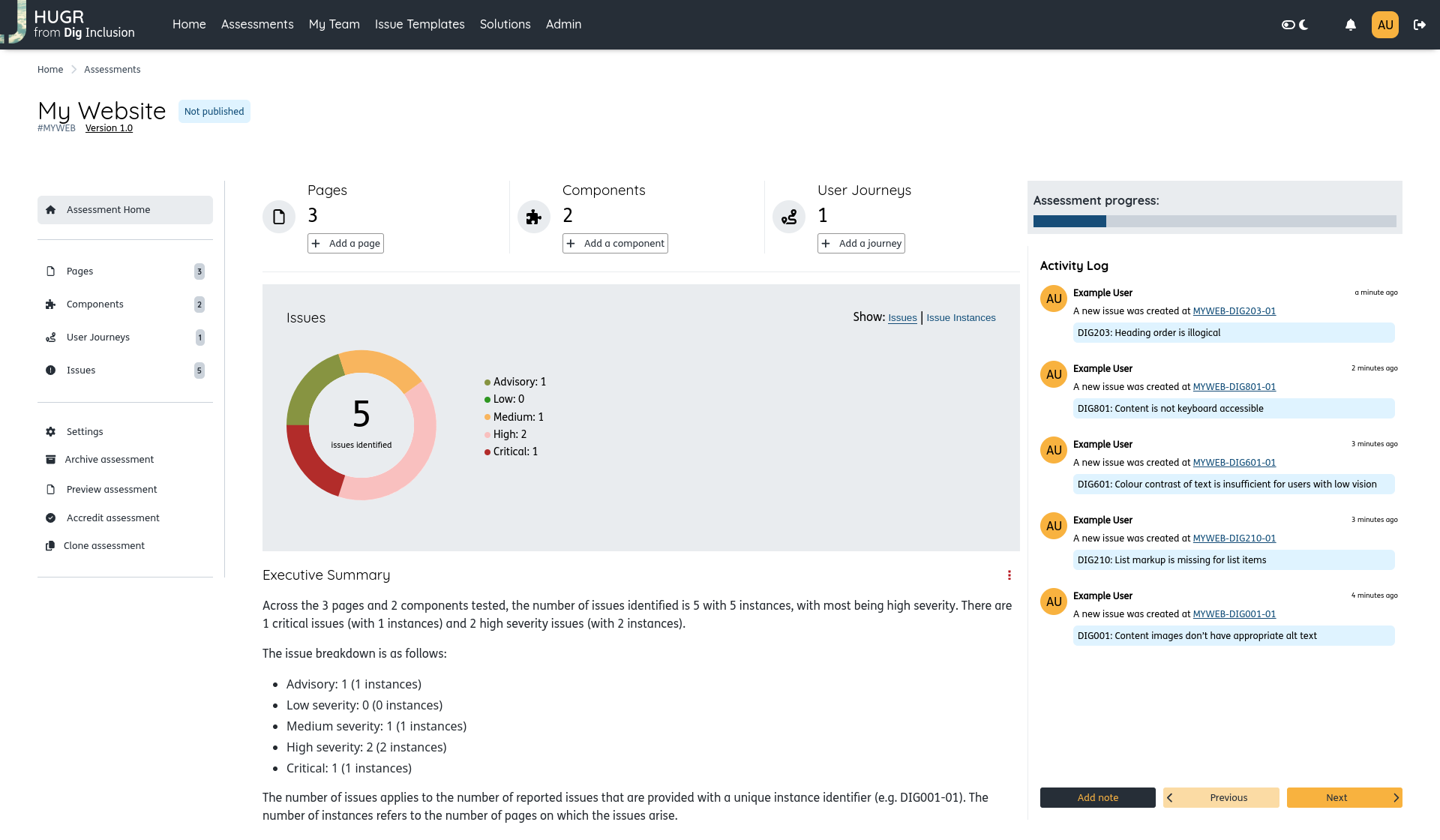Open the Executive Summary three-dot menu
The width and height of the screenshot is (1440, 840).
pos(1009,575)
